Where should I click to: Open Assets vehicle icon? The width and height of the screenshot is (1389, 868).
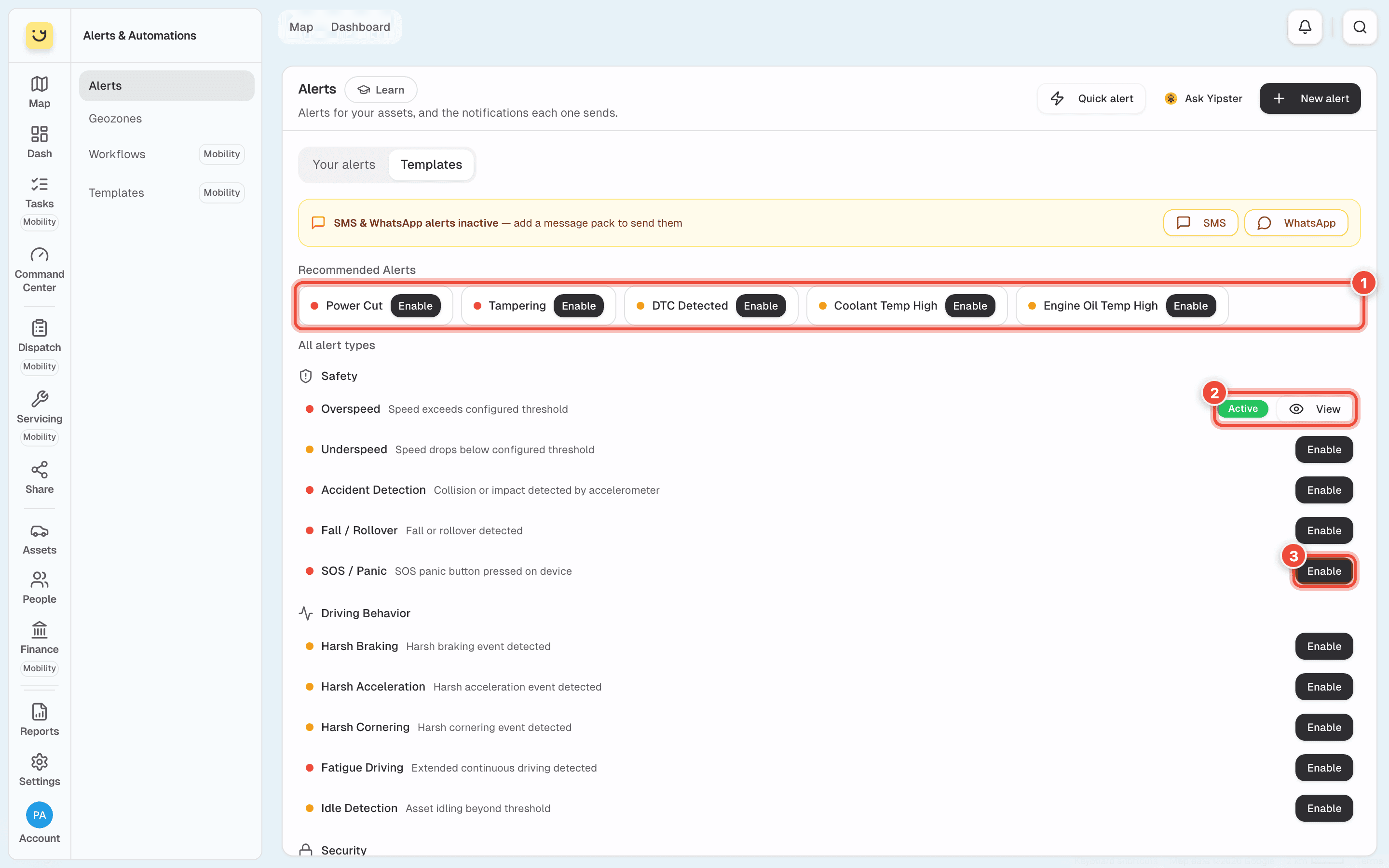pos(39,539)
